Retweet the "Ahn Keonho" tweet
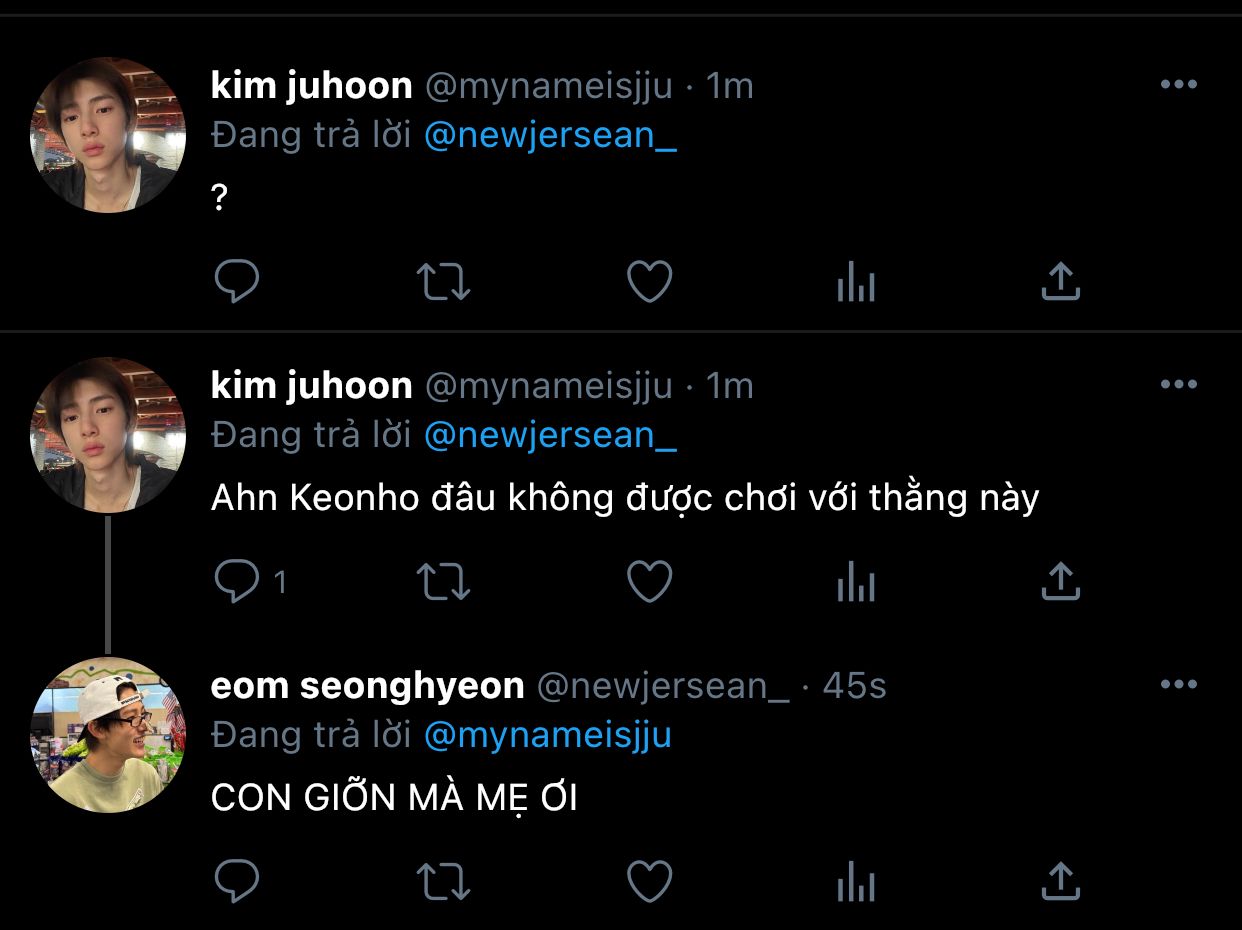This screenshot has width=1242, height=930. tap(443, 581)
